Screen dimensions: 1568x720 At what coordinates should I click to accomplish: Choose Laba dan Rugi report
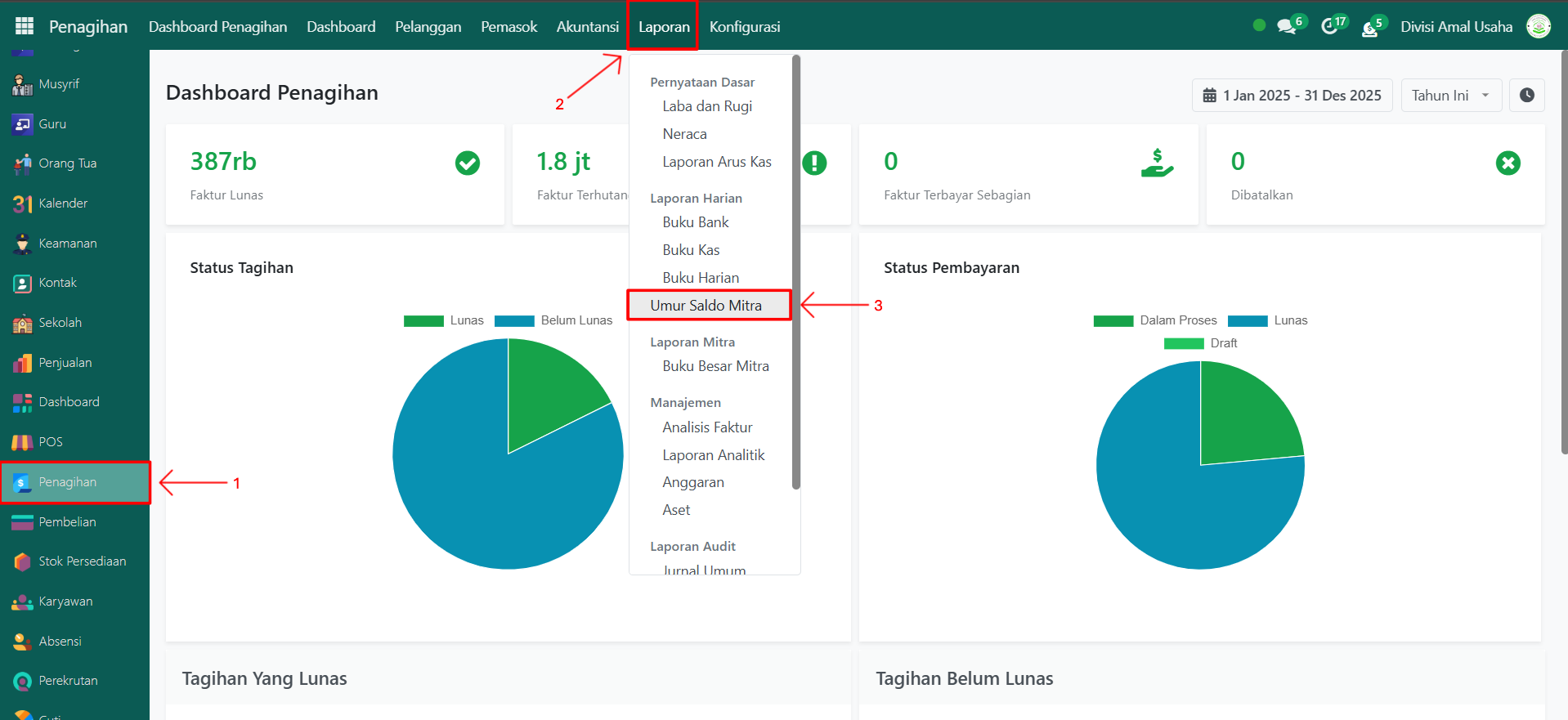click(x=707, y=106)
